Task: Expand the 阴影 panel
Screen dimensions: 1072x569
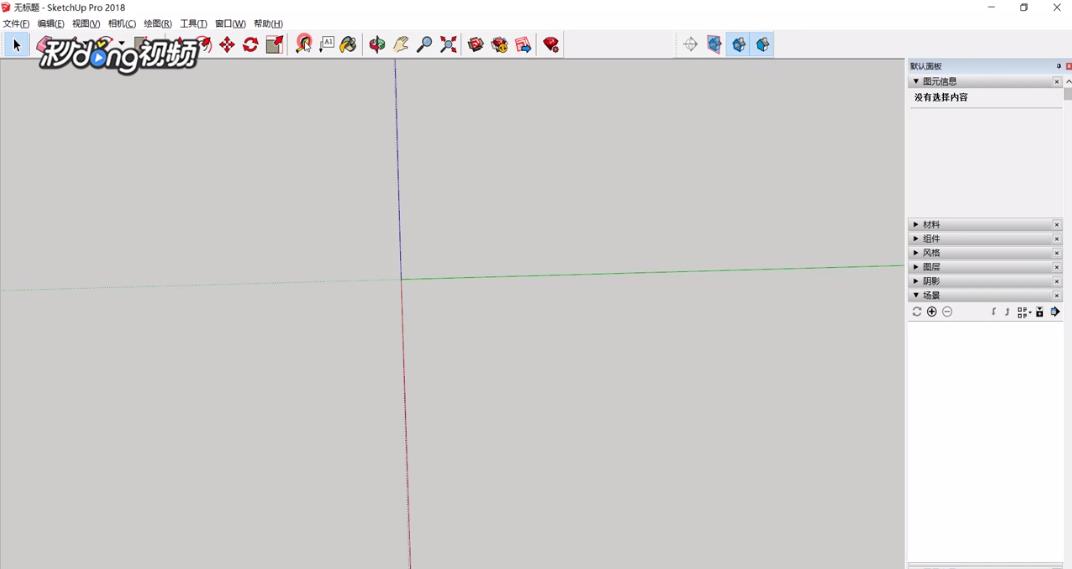Action: point(916,281)
